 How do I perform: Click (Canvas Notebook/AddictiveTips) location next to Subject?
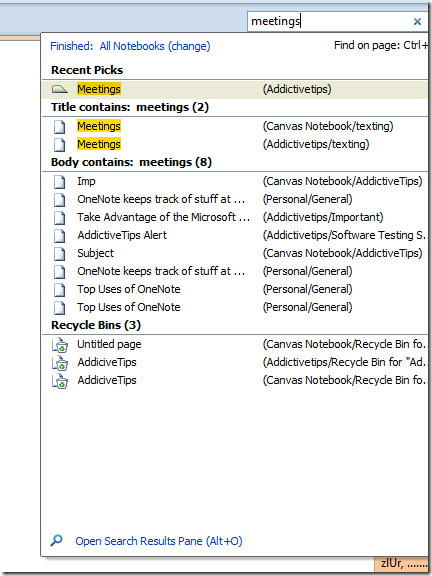coord(342,253)
